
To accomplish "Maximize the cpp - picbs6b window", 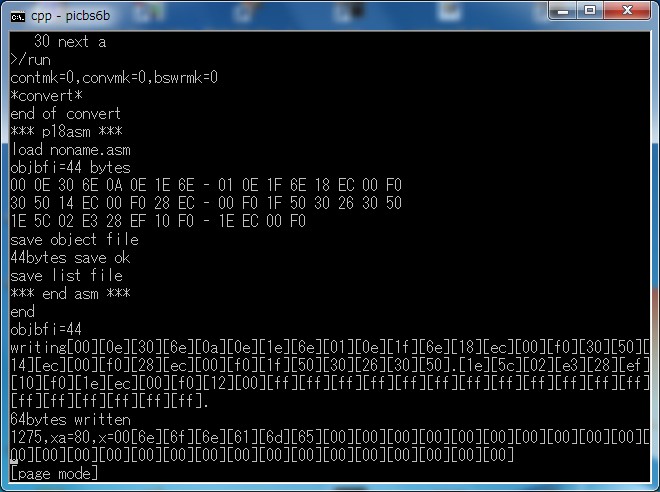I will pyautogui.click(x=590, y=10).
